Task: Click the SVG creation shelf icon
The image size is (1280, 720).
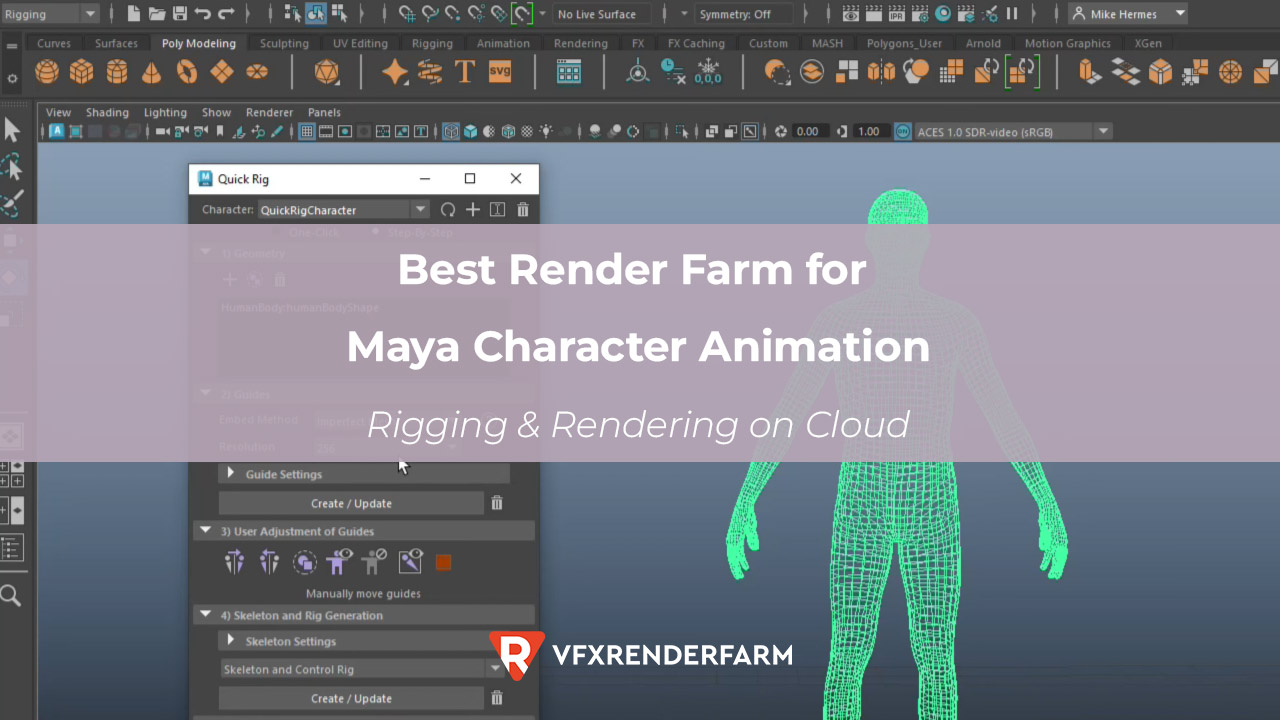Action: [499, 71]
